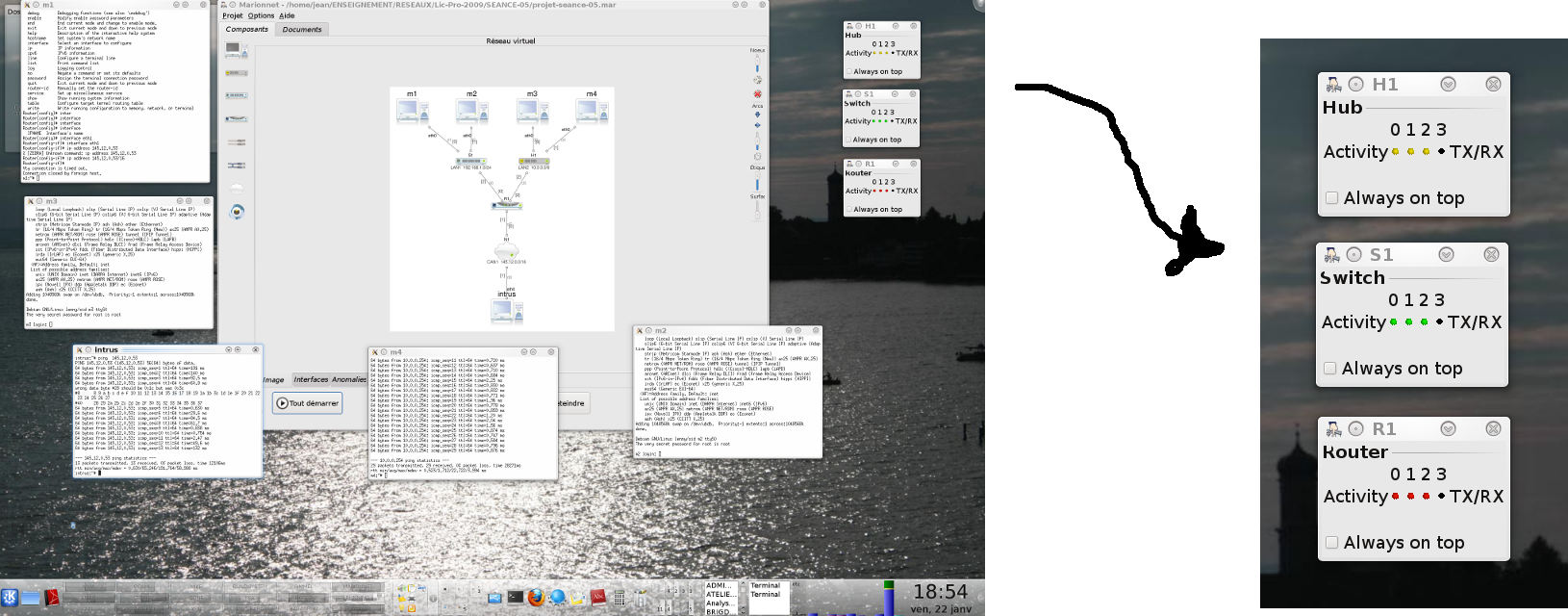Select machine m2 in the virtual network

[x=471, y=111]
